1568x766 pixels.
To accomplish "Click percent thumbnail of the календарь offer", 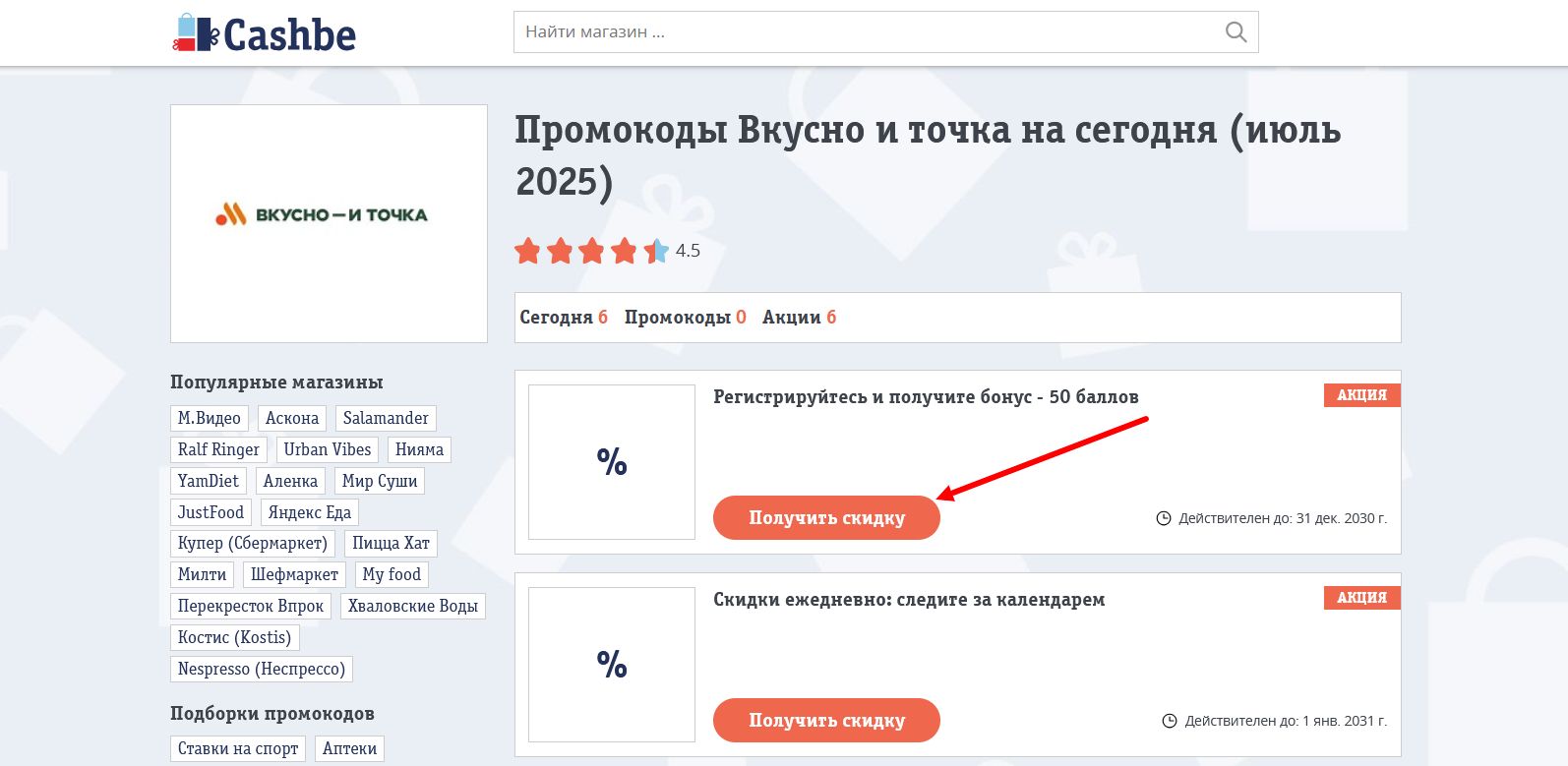I will [x=612, y=665].
